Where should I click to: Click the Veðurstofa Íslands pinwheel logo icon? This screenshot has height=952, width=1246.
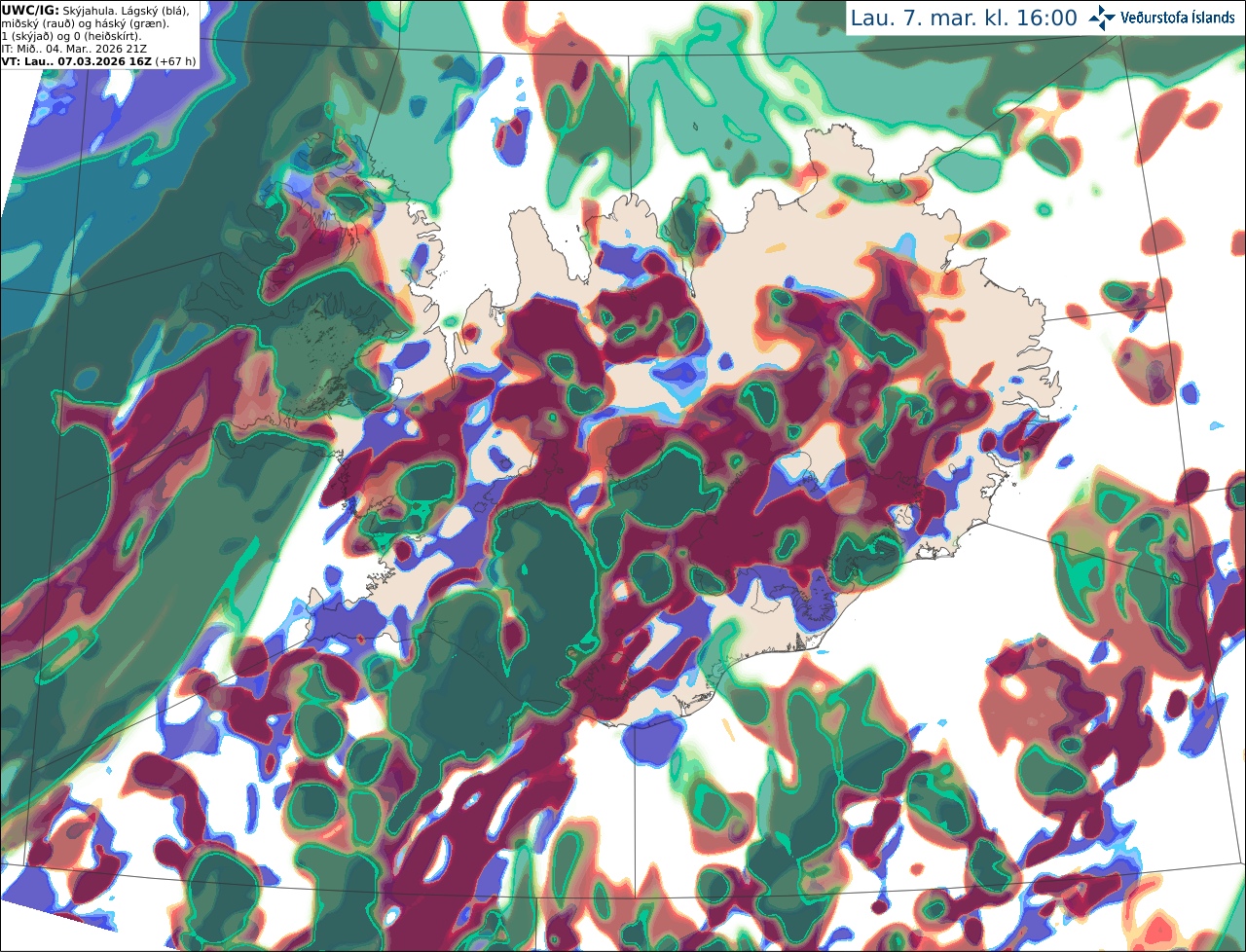point(1102,18)
